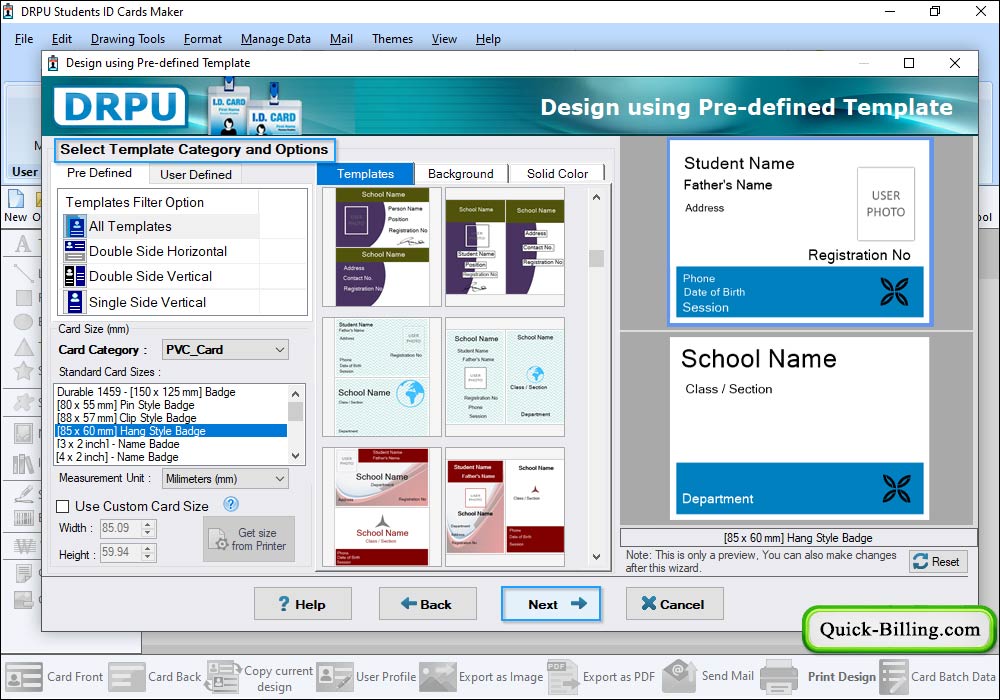This screenshot has height=700, width=1000.
Task: Increase Width spinner value
Action: click(148, 524)
